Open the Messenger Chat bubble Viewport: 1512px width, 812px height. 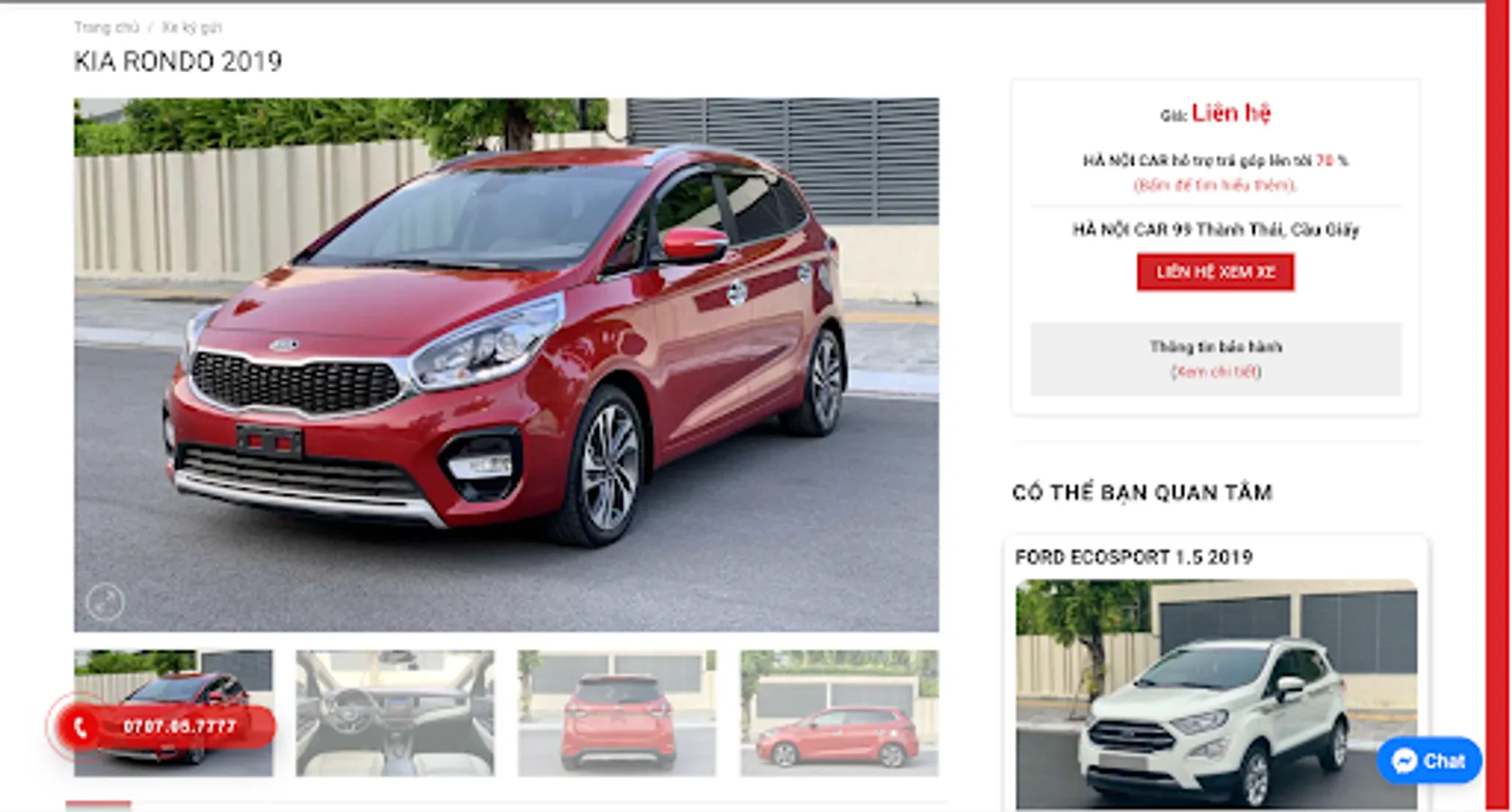coord(1429,761)
